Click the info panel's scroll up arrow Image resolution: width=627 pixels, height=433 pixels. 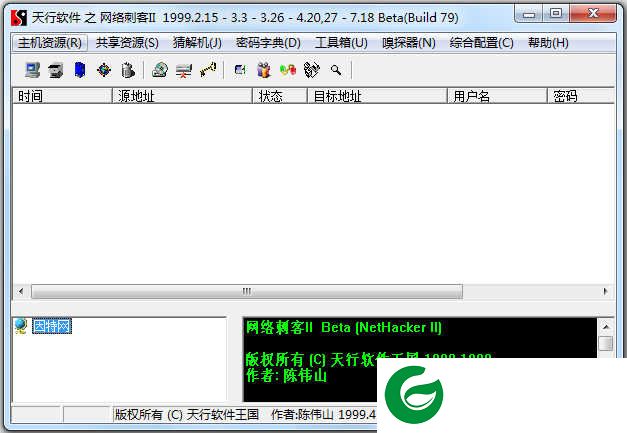tap(606, 327)
